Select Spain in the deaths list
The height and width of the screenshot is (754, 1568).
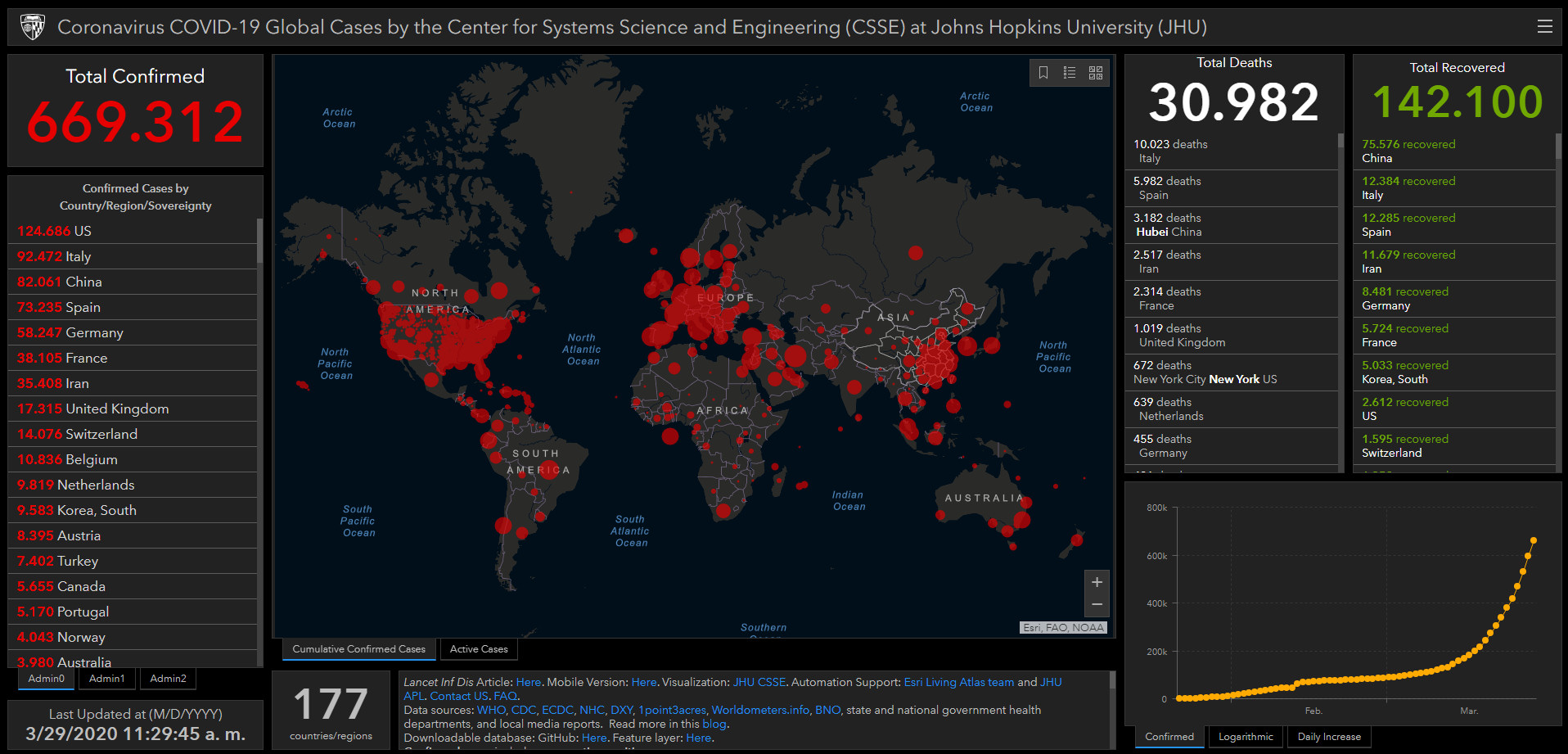click(1167, 187)
